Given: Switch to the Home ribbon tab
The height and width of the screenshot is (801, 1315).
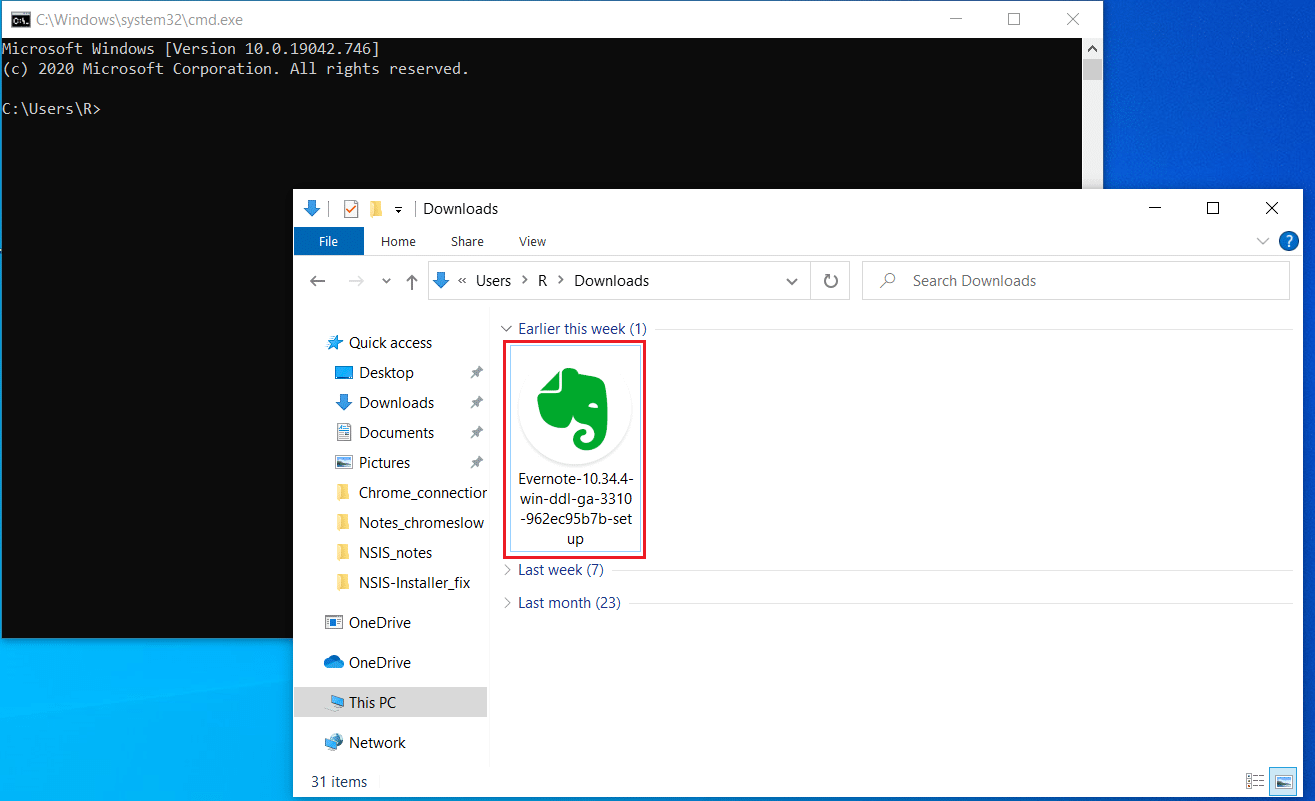Looking at the screenshot, I should [398, 241].
